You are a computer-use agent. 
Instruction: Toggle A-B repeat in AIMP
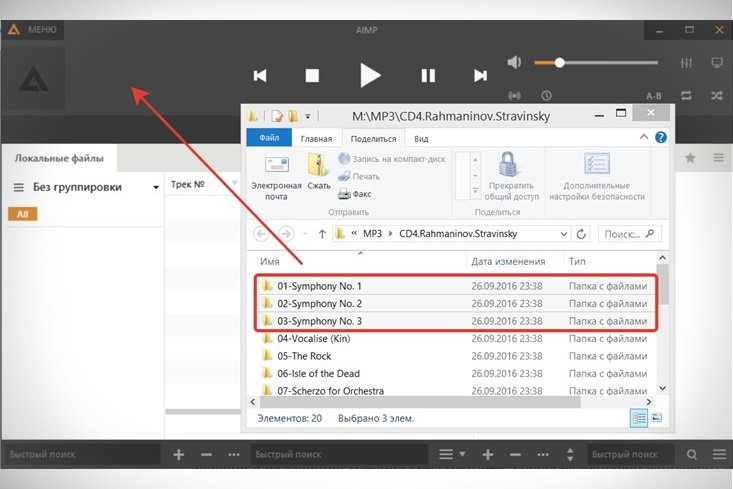(654, 96)
